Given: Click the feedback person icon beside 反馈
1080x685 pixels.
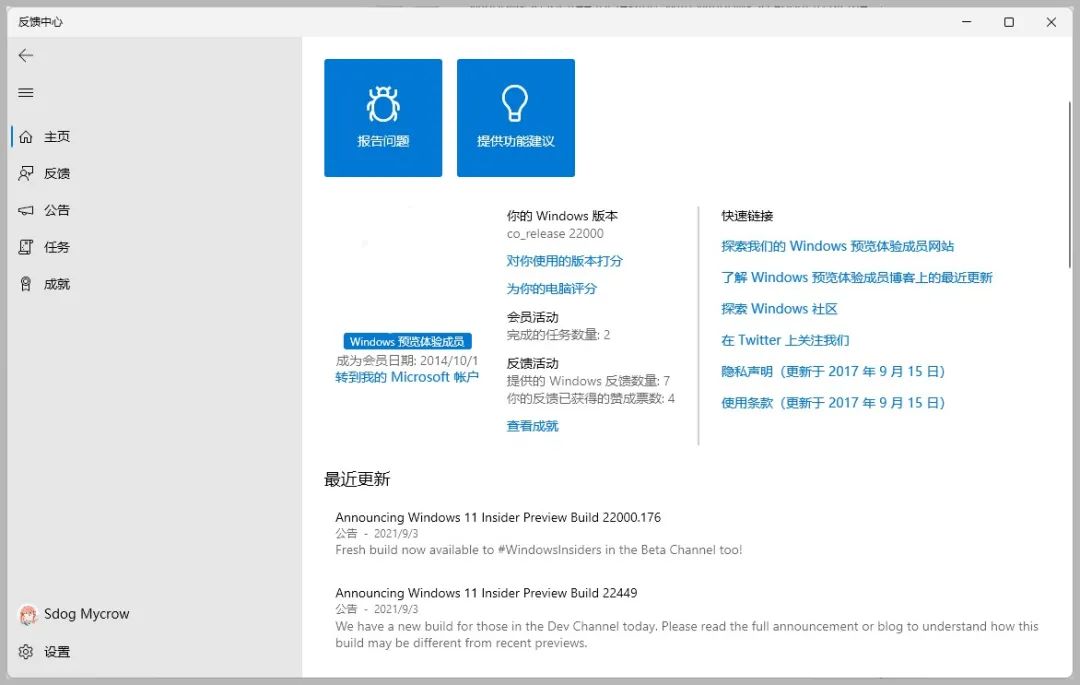Looking at the screenshot, I should point(26,173).
